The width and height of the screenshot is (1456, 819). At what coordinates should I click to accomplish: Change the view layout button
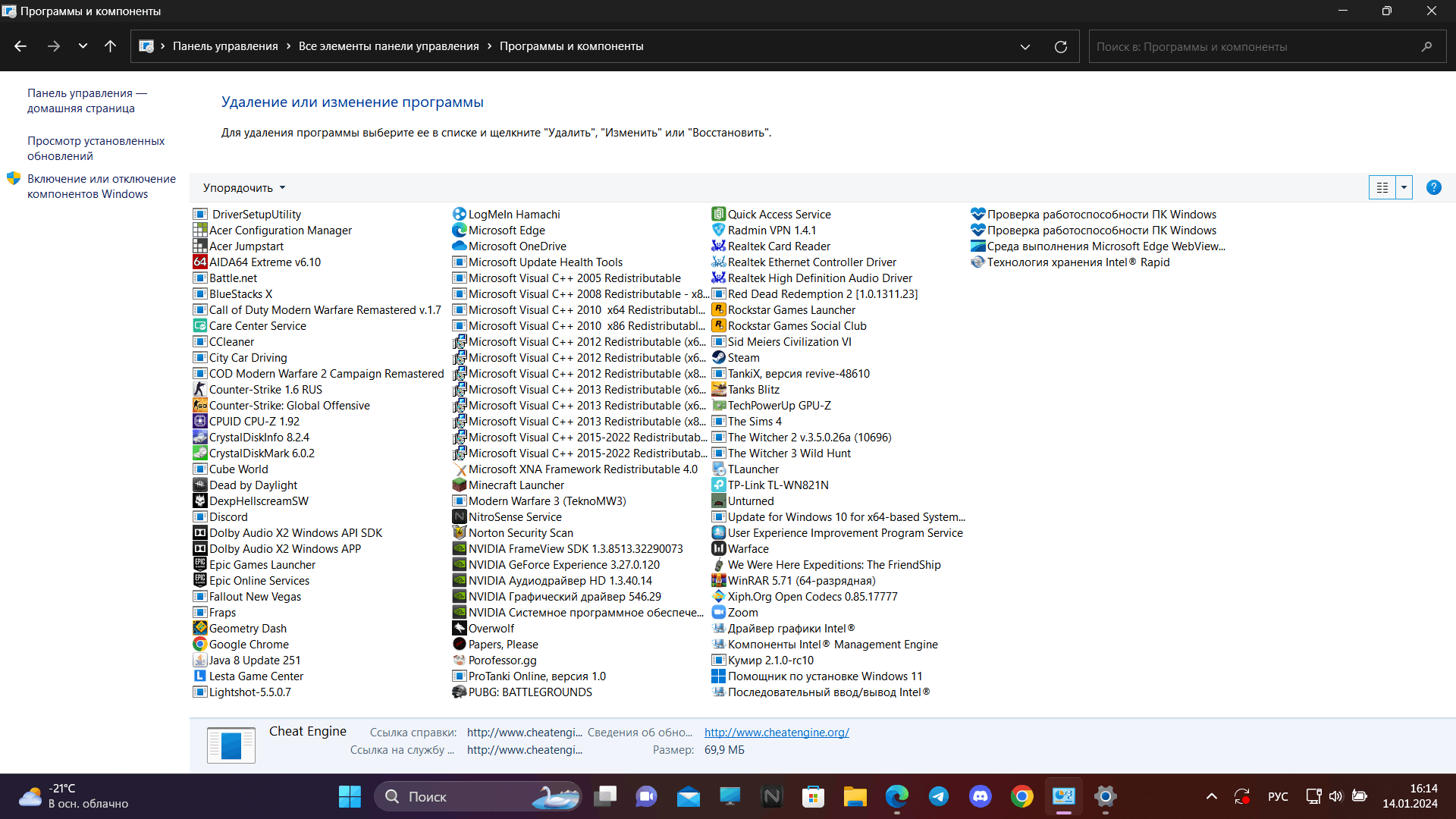[x=1382, y=187]
